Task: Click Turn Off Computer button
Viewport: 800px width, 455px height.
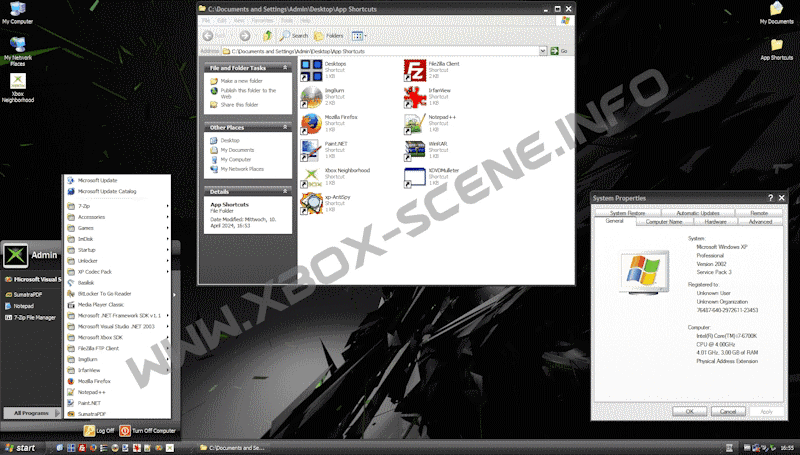Action: (148, 431)
